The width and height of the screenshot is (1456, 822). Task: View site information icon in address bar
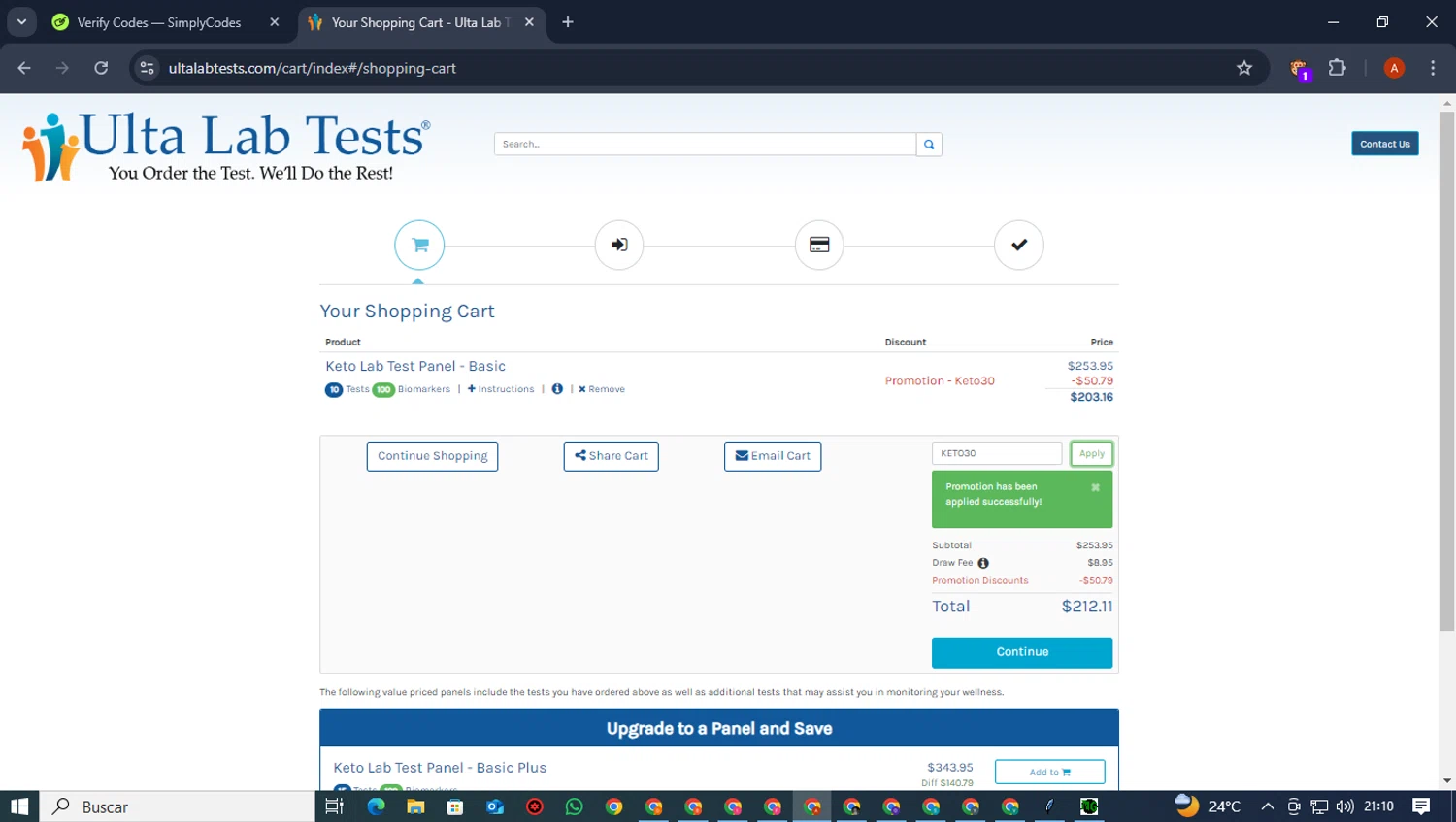[147, 68]
